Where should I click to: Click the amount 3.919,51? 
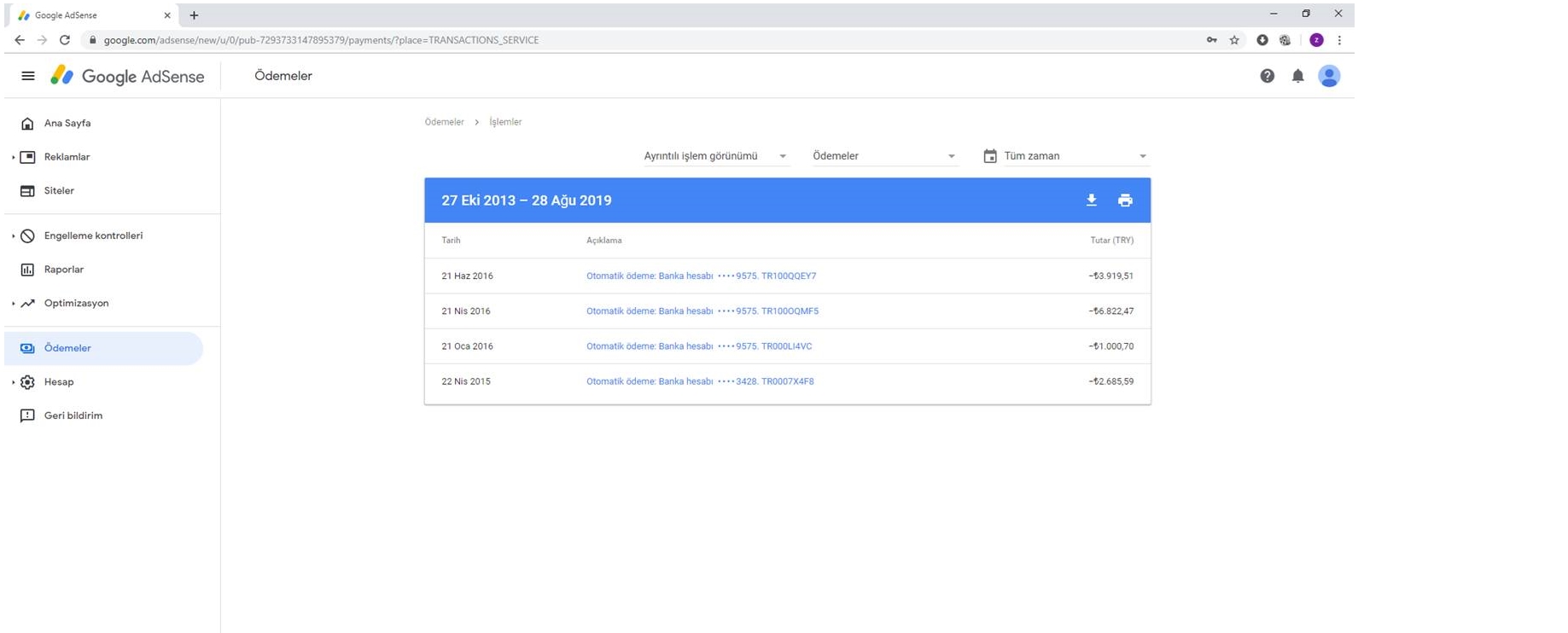coord(1111,276)
